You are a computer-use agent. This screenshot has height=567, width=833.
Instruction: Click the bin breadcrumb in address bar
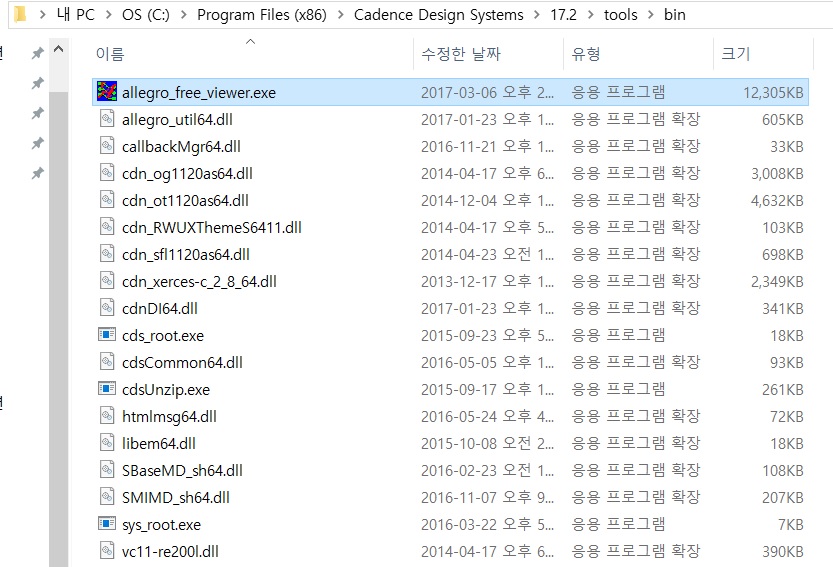[675, 15]
